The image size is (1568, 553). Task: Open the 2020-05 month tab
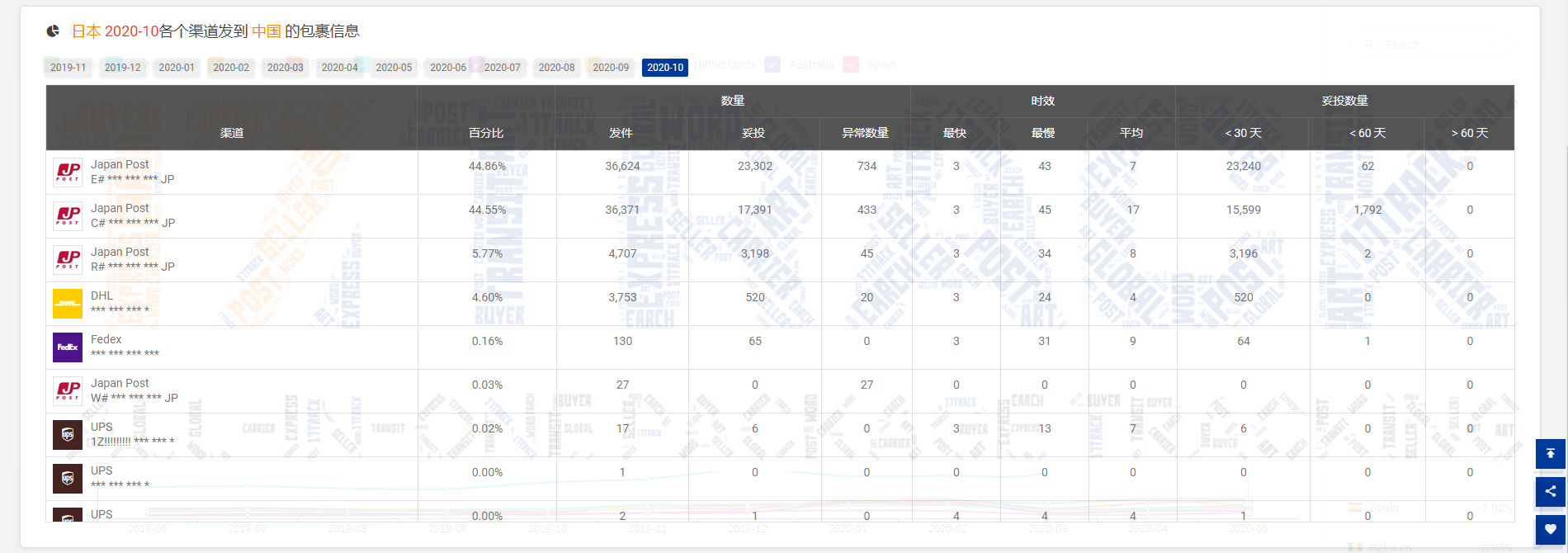coord(394,68)
